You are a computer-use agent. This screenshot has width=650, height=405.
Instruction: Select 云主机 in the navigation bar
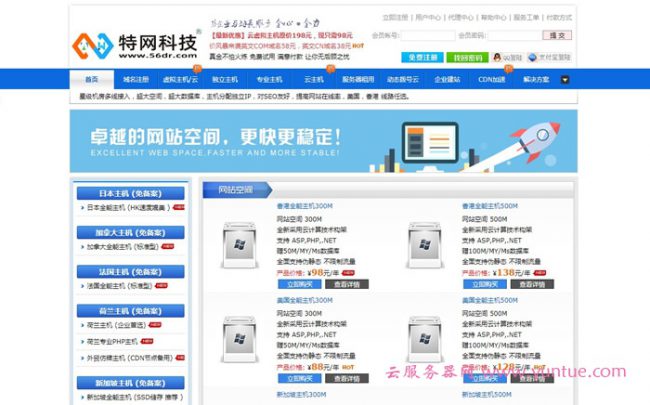point(313,79)
